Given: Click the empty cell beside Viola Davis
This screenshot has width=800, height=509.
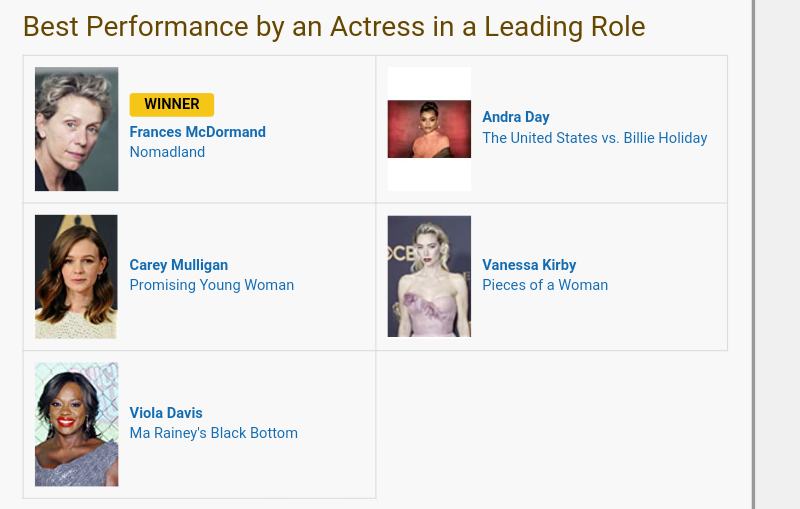Looking at the screenshot, I should pyautogui.click(x=551, y=424).
